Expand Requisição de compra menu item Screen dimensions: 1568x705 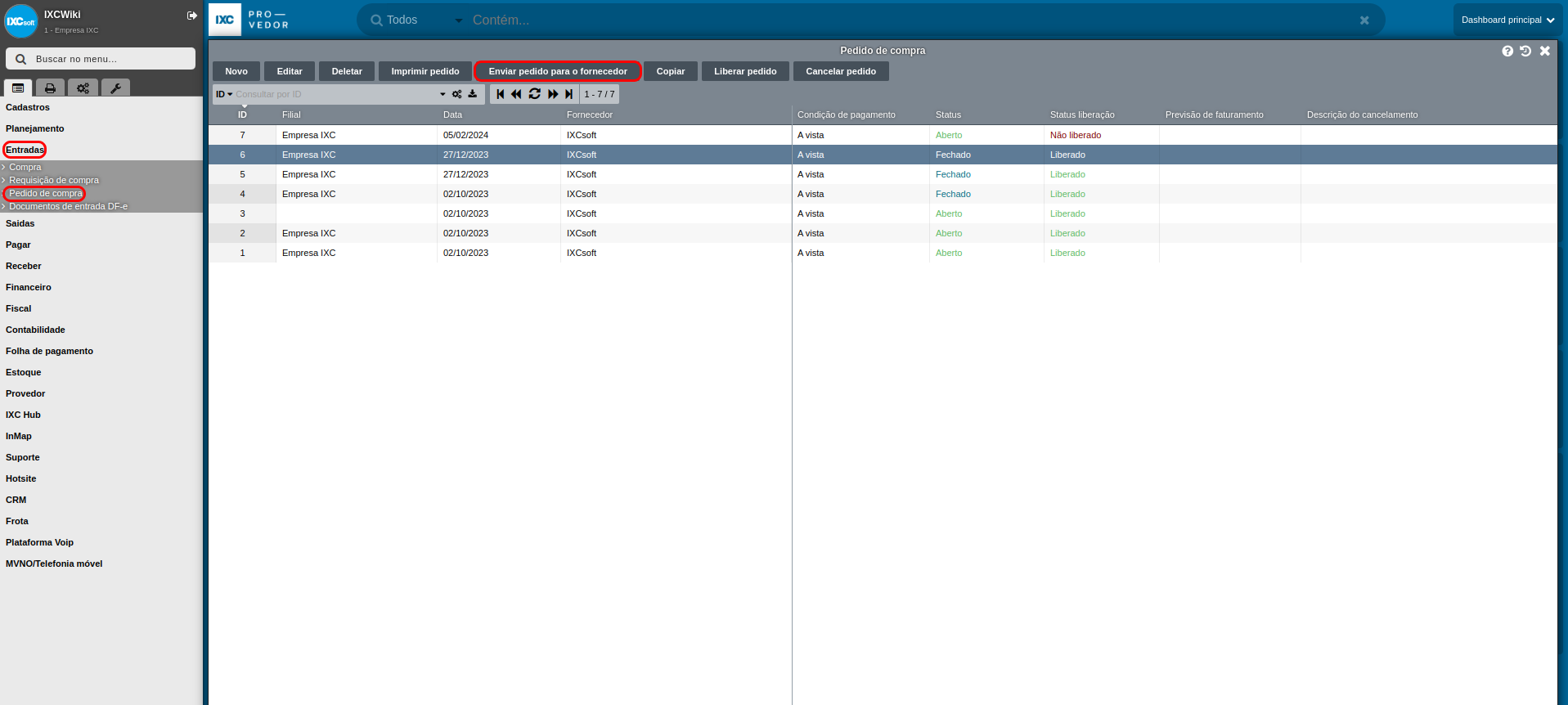coord(54,180)
